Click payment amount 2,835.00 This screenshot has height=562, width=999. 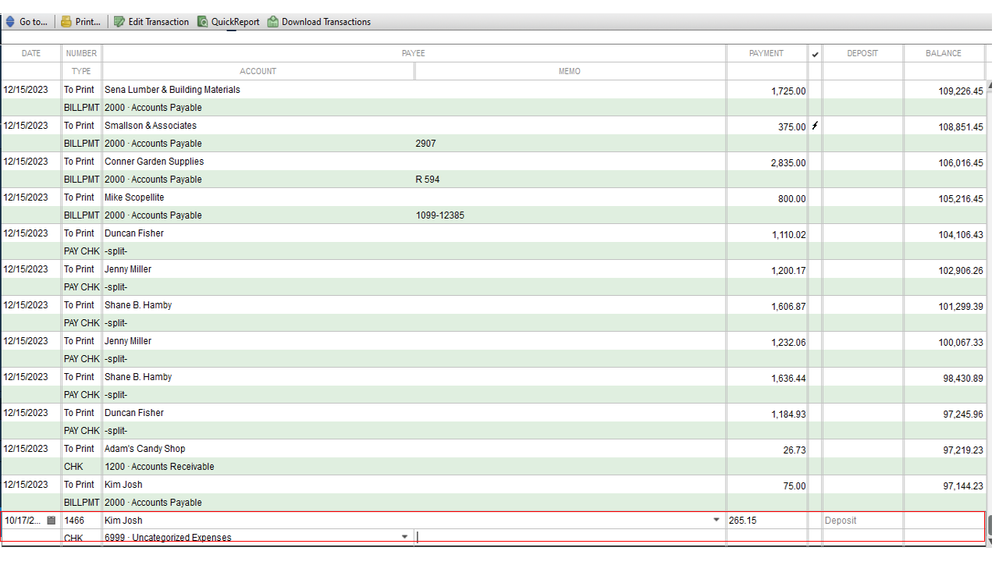coord(788,163)
